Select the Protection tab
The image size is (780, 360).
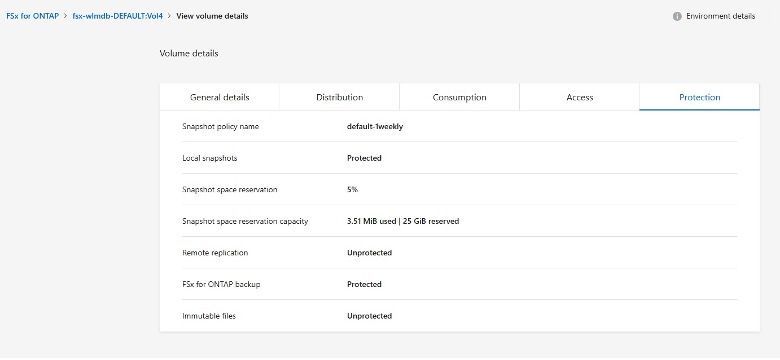pyautogui.click(x=699, y=97)
